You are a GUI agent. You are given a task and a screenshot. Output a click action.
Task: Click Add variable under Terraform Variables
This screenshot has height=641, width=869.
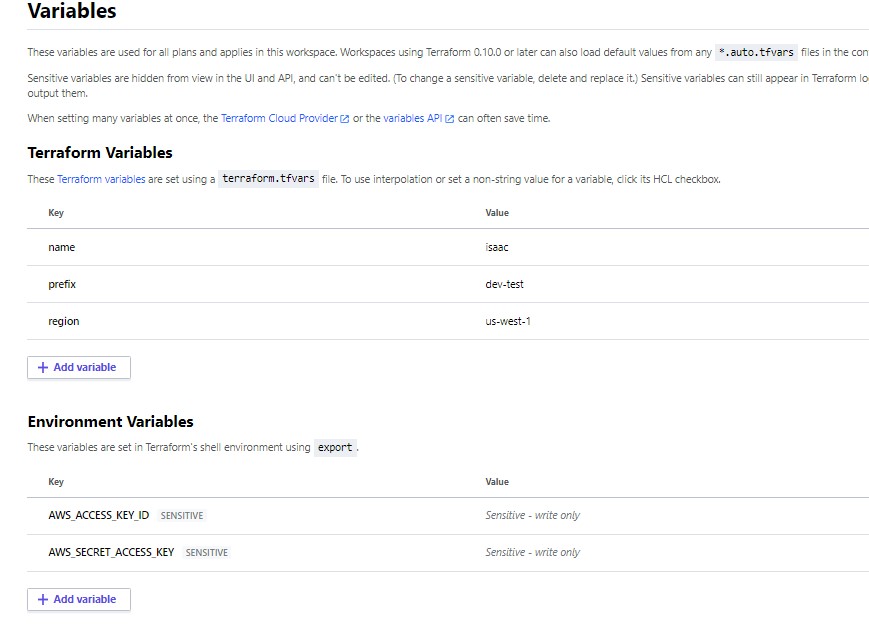pyautogui.click(x=78, y=367)
